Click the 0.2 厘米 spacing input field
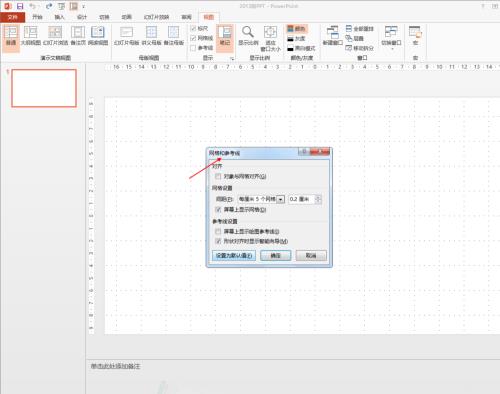The width and height of the screenshot is (500, 394). pos(302,199)
